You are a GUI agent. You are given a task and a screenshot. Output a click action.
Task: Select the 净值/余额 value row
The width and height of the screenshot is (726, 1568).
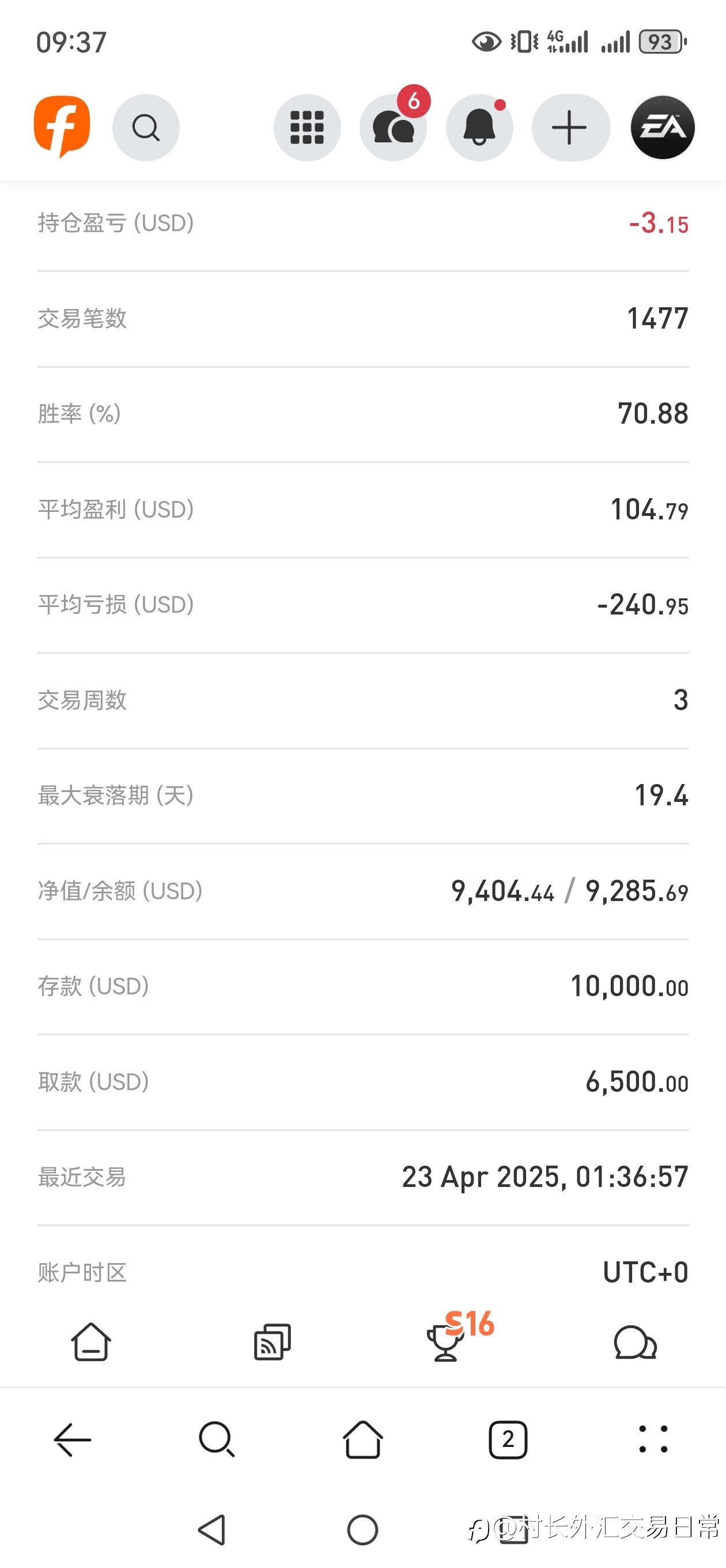362,891
